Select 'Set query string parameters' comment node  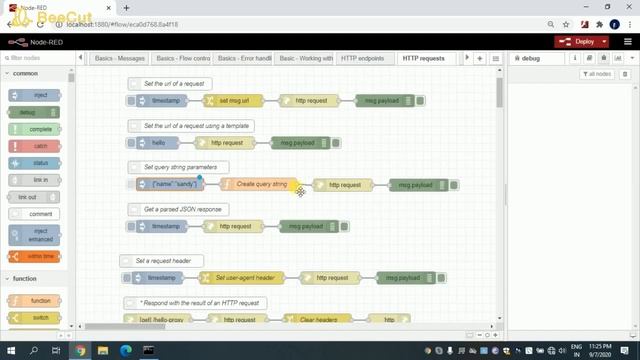178,167
